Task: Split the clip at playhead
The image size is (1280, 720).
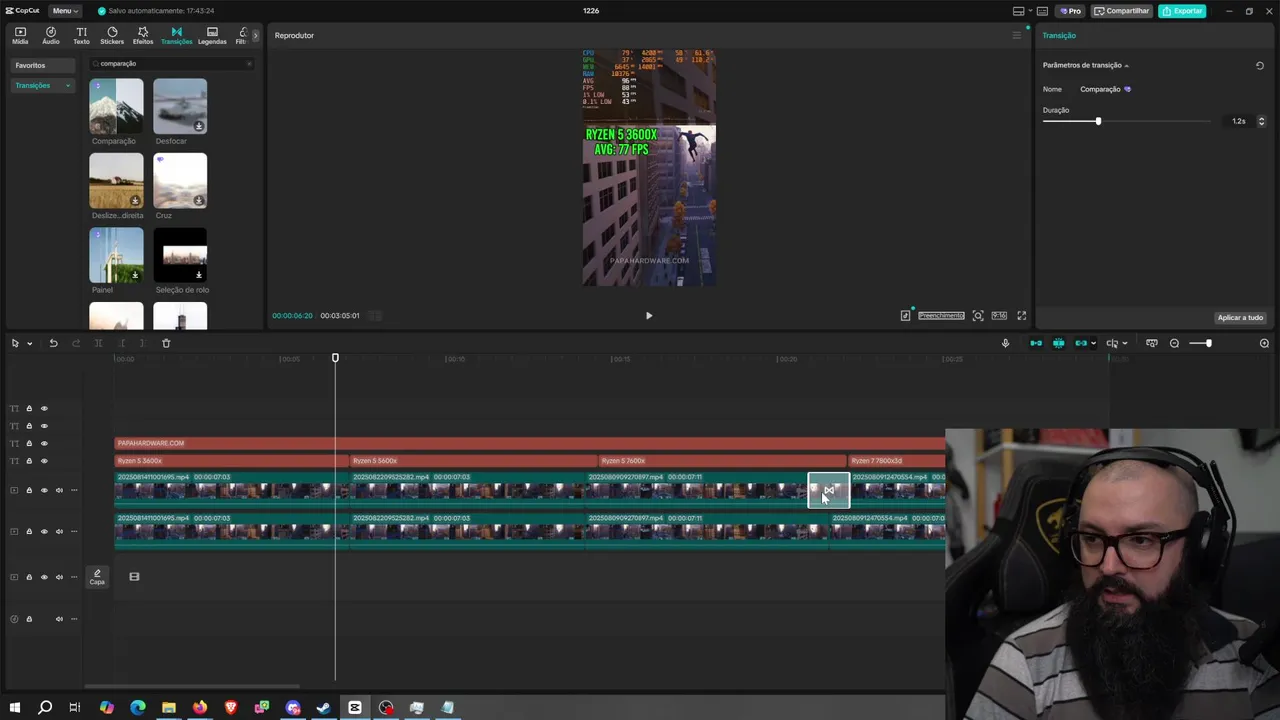Action: pos(98,344)
